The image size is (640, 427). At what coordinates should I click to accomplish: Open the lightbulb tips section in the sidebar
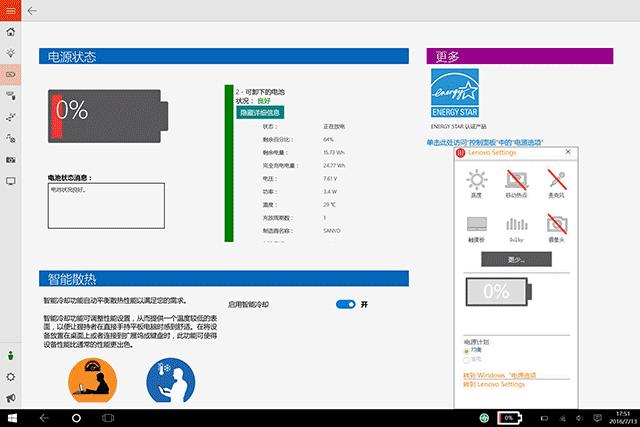click(11, 53)
